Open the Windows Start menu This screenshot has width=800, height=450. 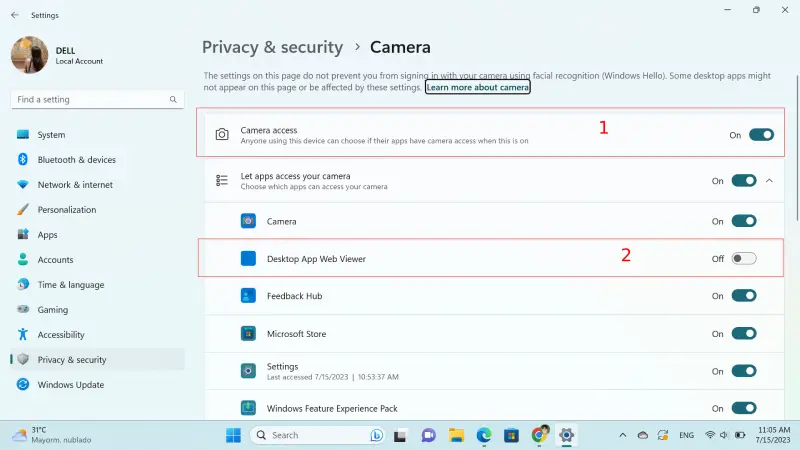[234, 435]
